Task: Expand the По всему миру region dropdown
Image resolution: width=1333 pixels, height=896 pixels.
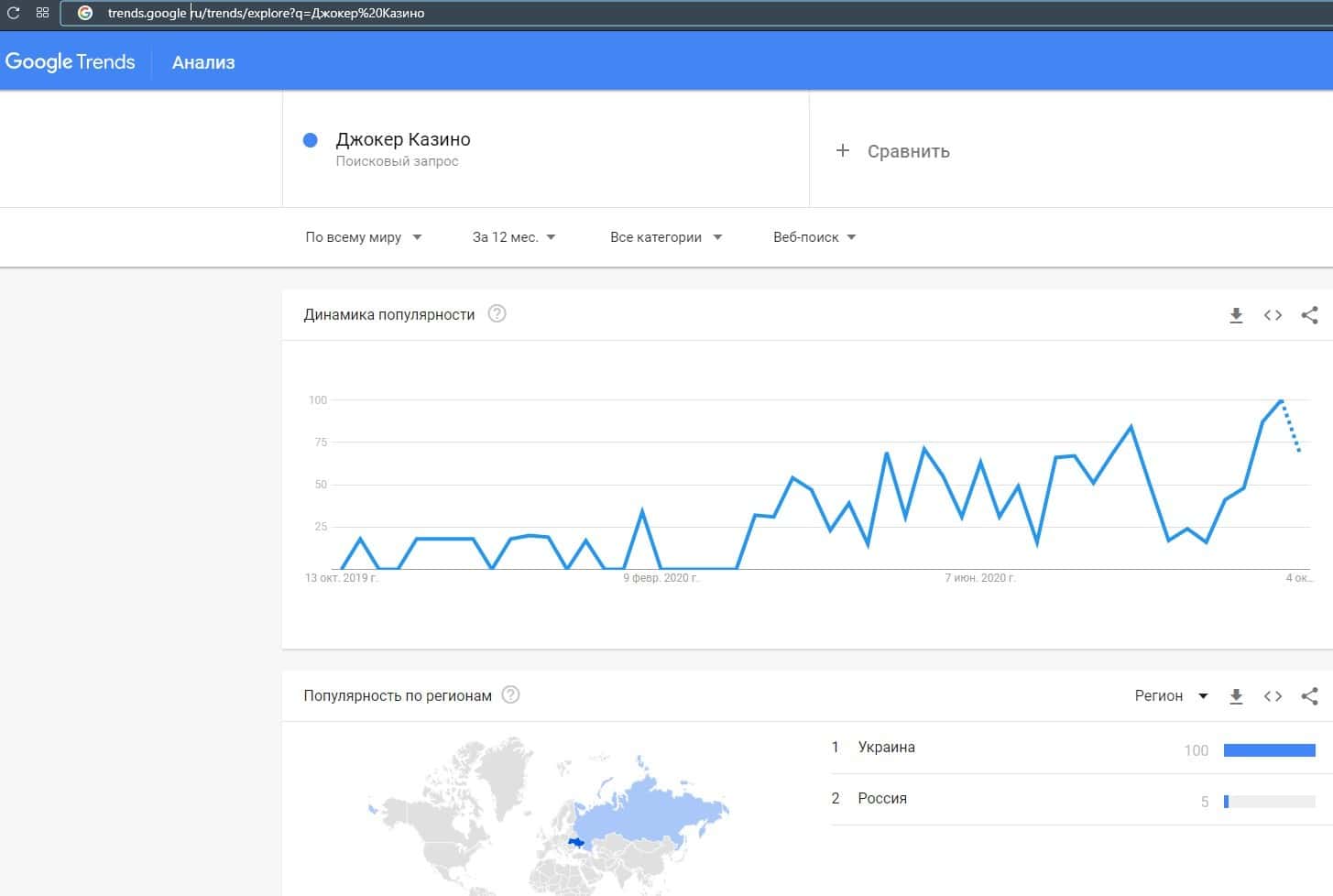Action: point(363,237)
